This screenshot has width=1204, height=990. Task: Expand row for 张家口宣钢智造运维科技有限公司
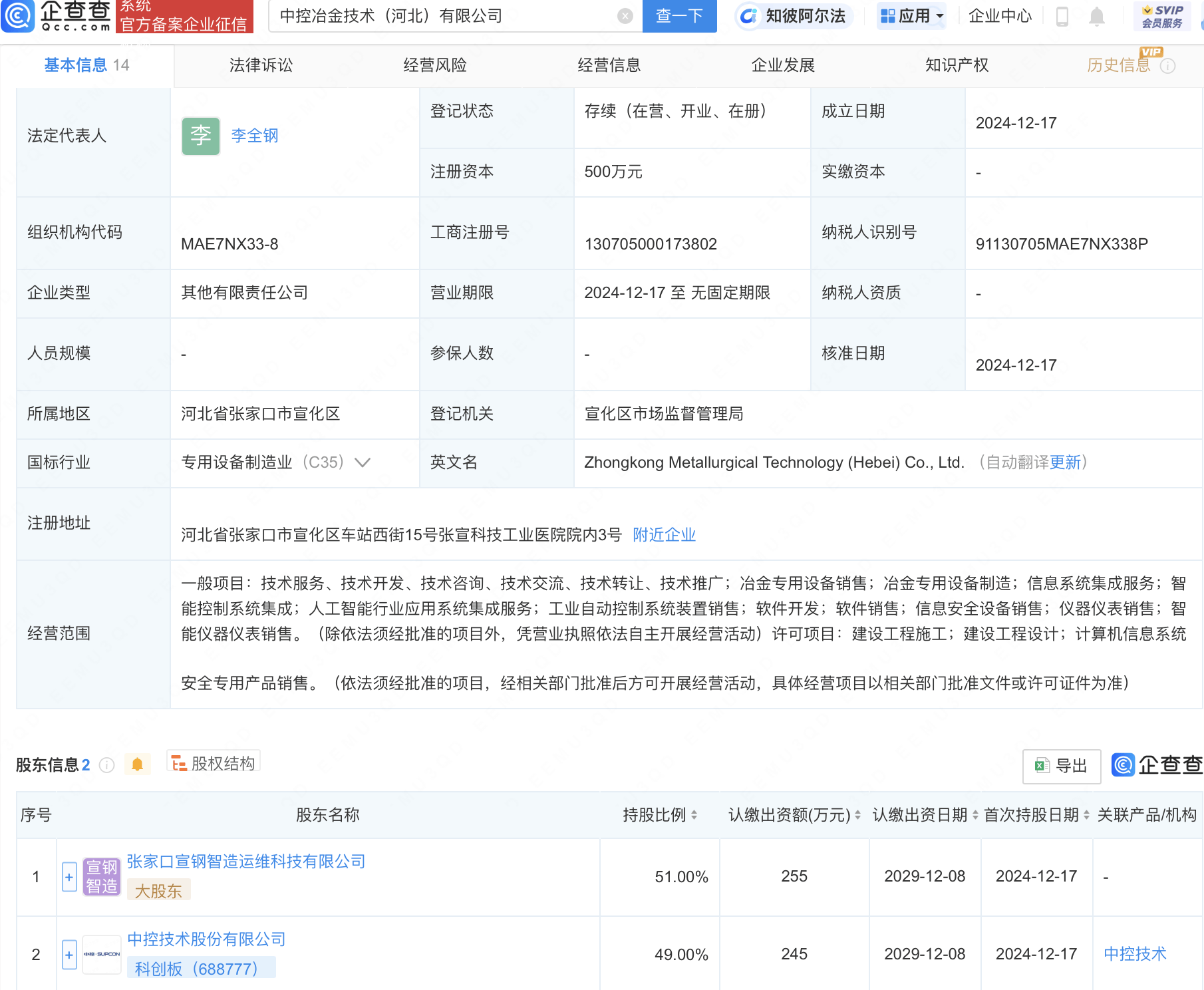[x=69, y=877]
